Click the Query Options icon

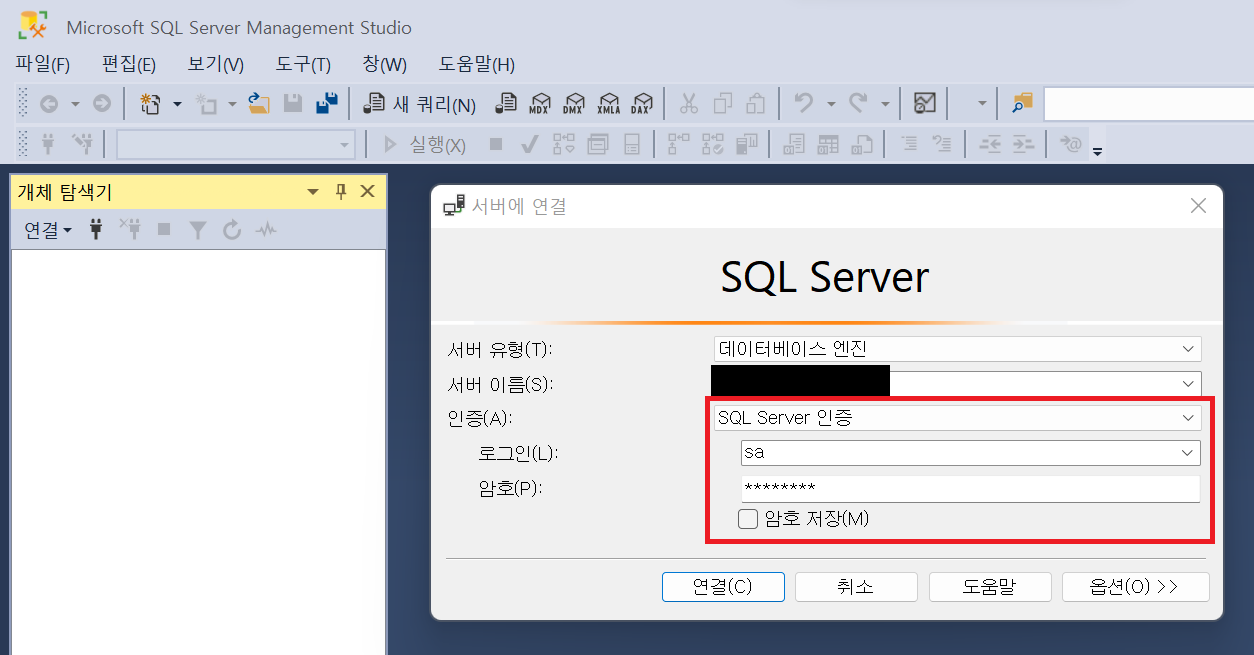click(x=598, y=145)
